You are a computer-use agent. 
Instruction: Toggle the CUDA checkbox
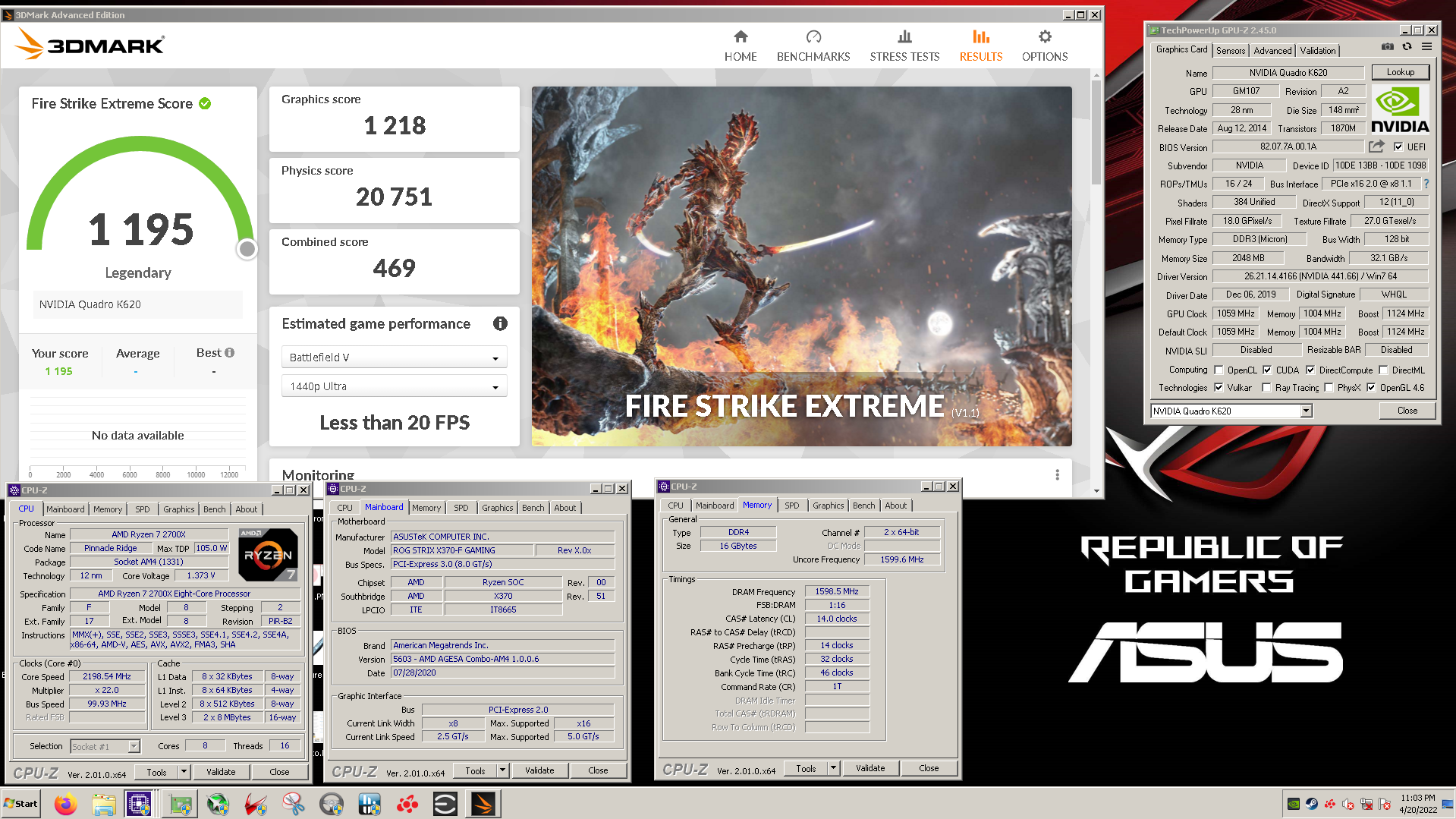pyautogui.click(x=1267, y=370)
